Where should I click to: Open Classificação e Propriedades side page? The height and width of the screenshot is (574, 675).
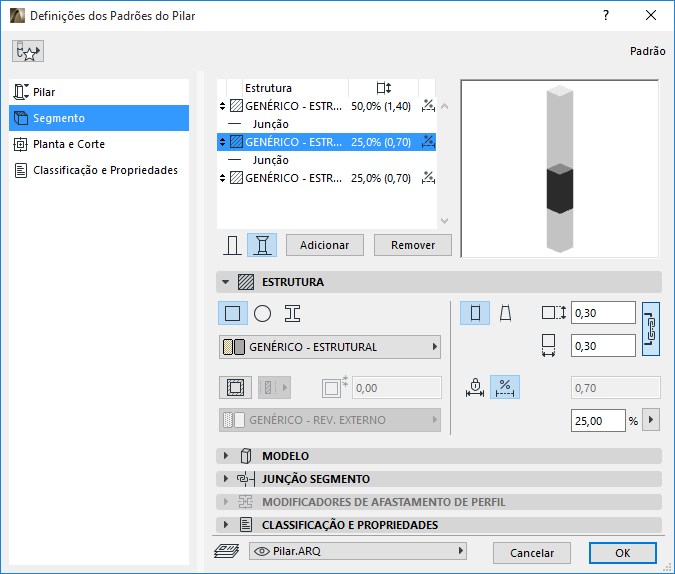[x=99, y=170]
